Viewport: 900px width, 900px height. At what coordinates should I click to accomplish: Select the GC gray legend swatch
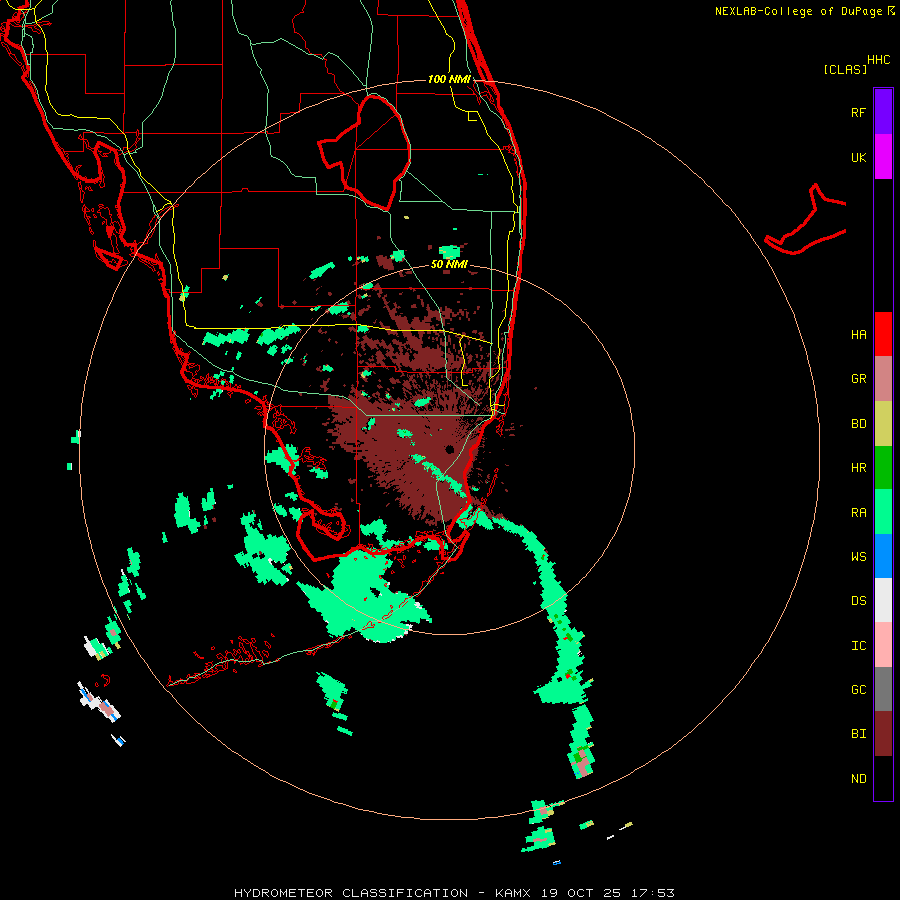click(883, 689)
